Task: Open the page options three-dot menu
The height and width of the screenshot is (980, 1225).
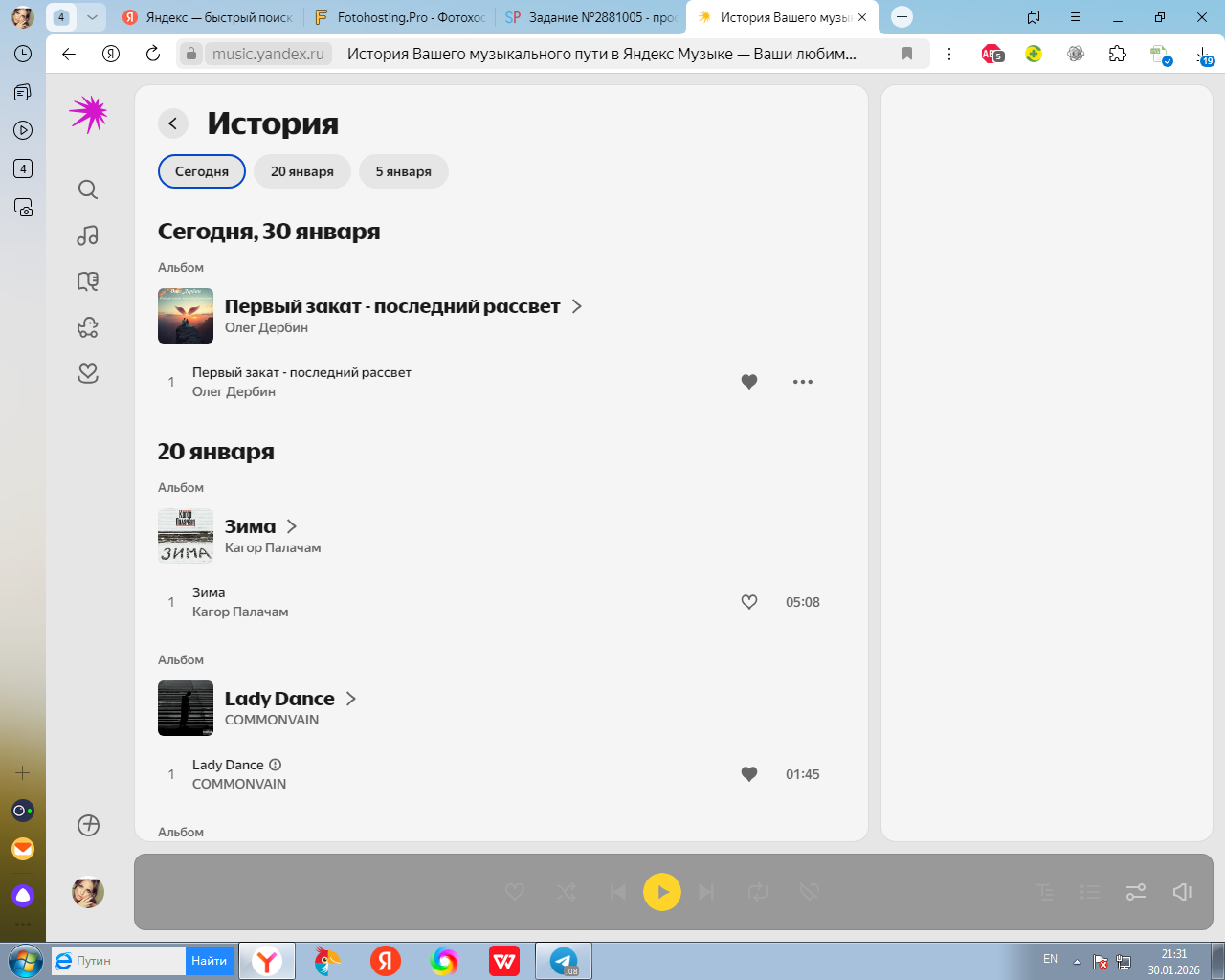Action: 949,54
